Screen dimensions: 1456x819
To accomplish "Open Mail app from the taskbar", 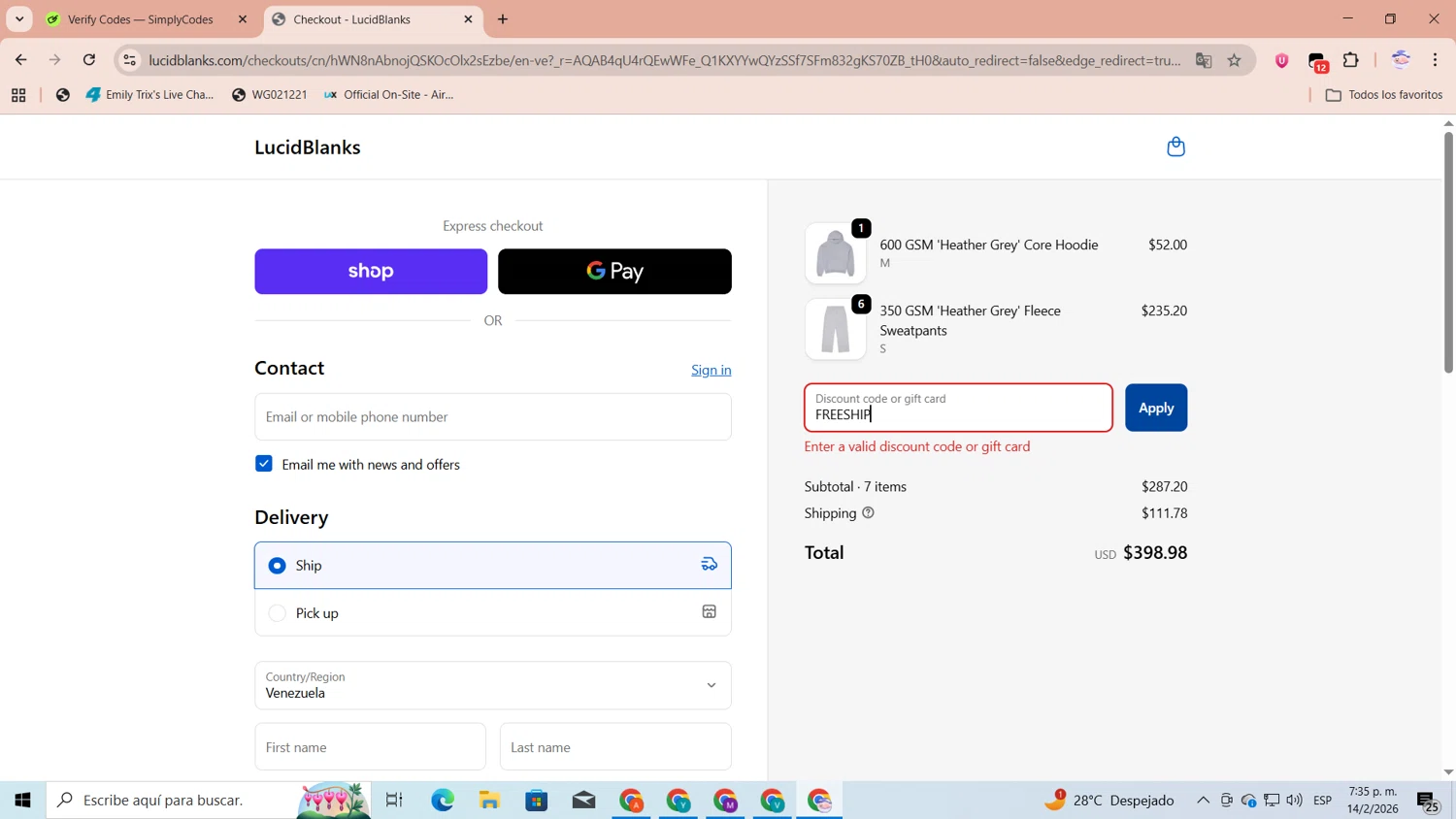I will pyautogui.click(x=583, y=800).
